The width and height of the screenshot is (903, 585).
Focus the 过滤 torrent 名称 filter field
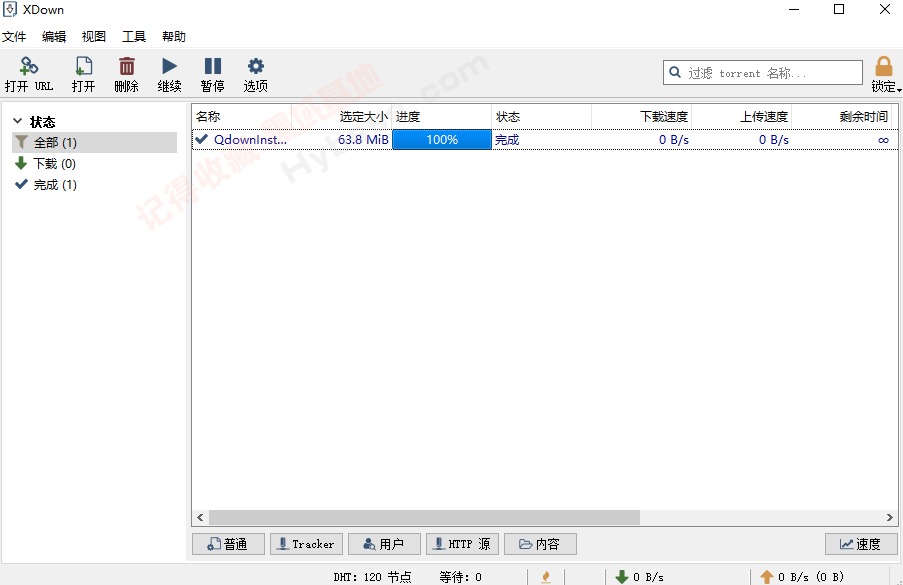762,73
